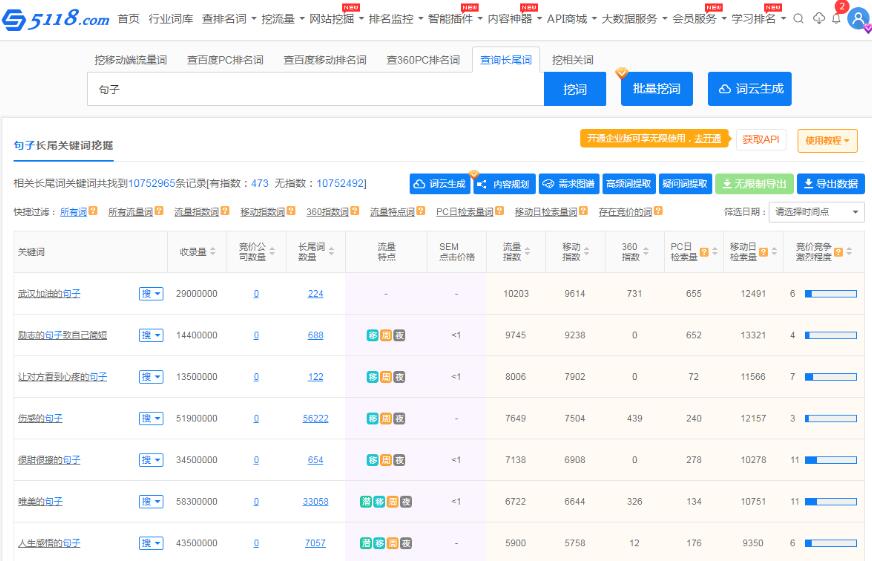Apply the 所有流量词 quick filter
The width and height of the screenshot is (872, 561).
(x=130, y=212)
